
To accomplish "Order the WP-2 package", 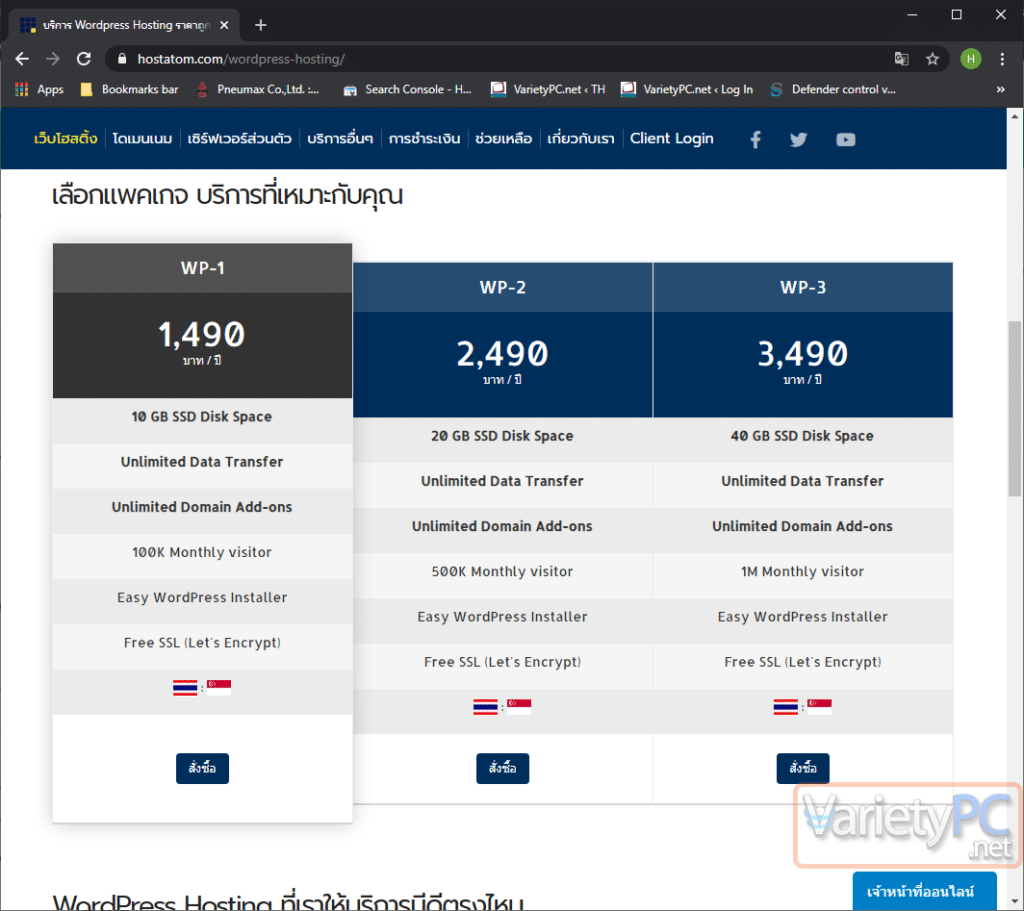I will (x=502, y=768).
